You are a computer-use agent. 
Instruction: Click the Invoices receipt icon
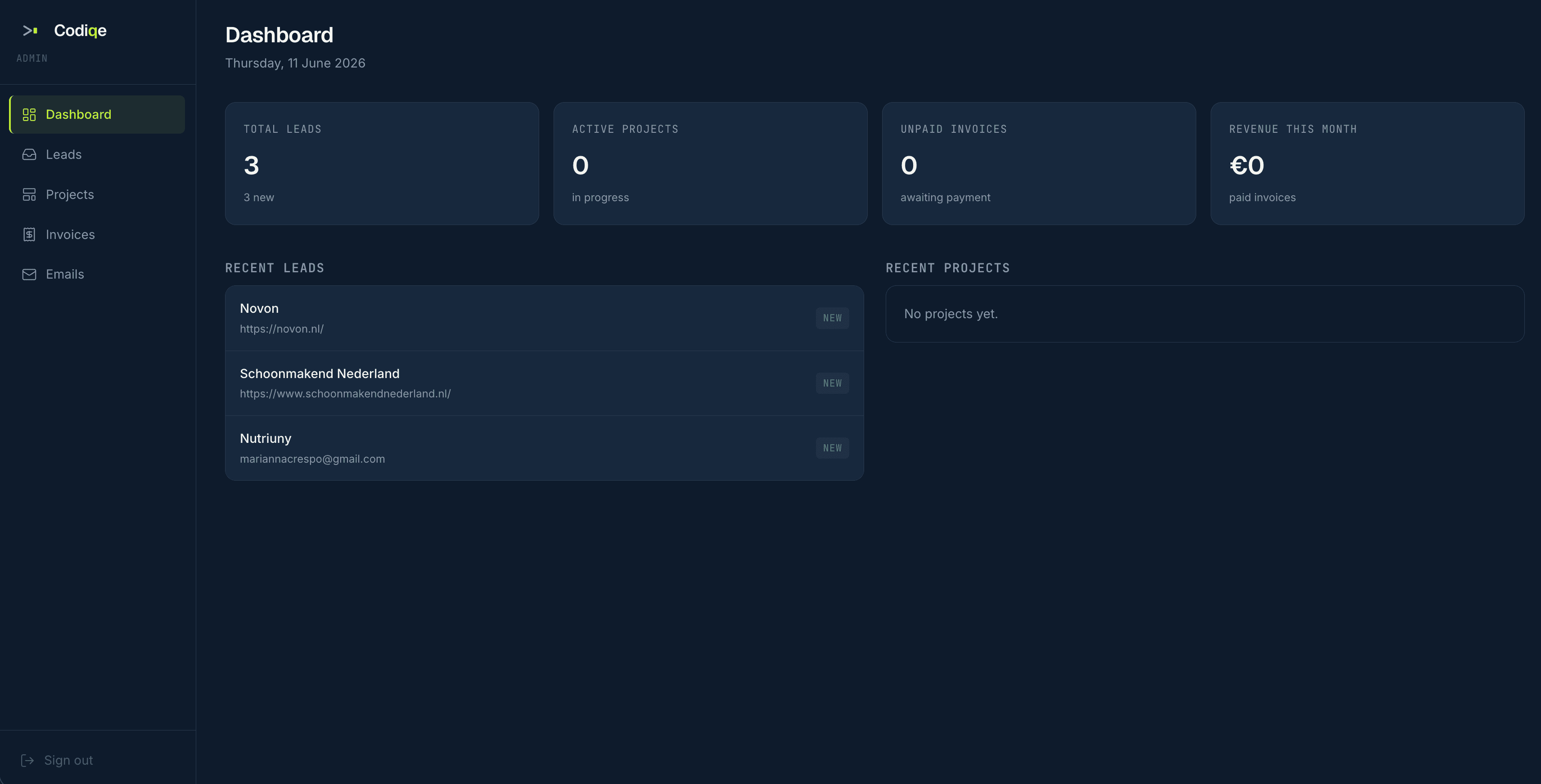pos(29,234)
